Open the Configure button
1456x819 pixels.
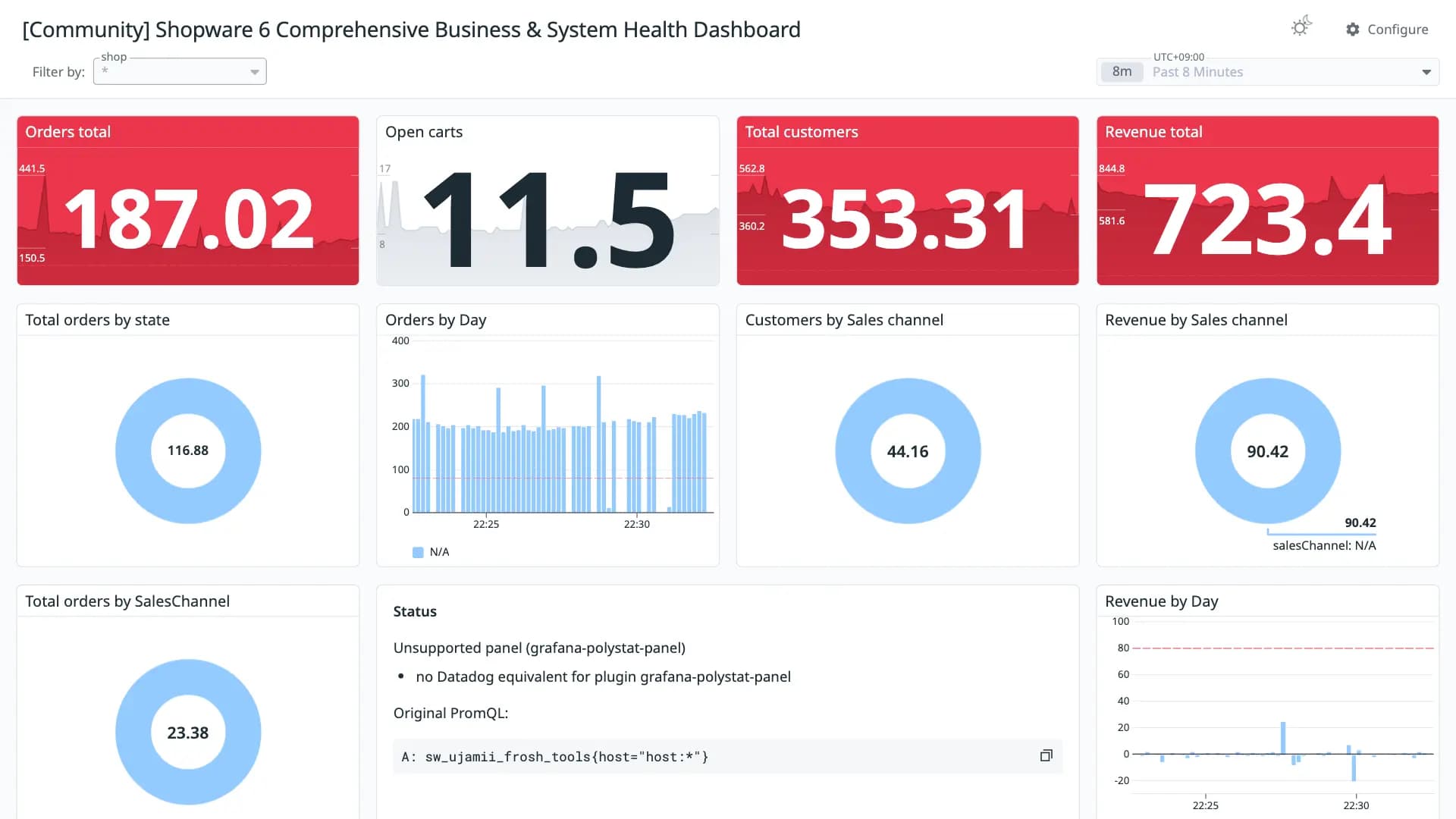coord(1387,29)
